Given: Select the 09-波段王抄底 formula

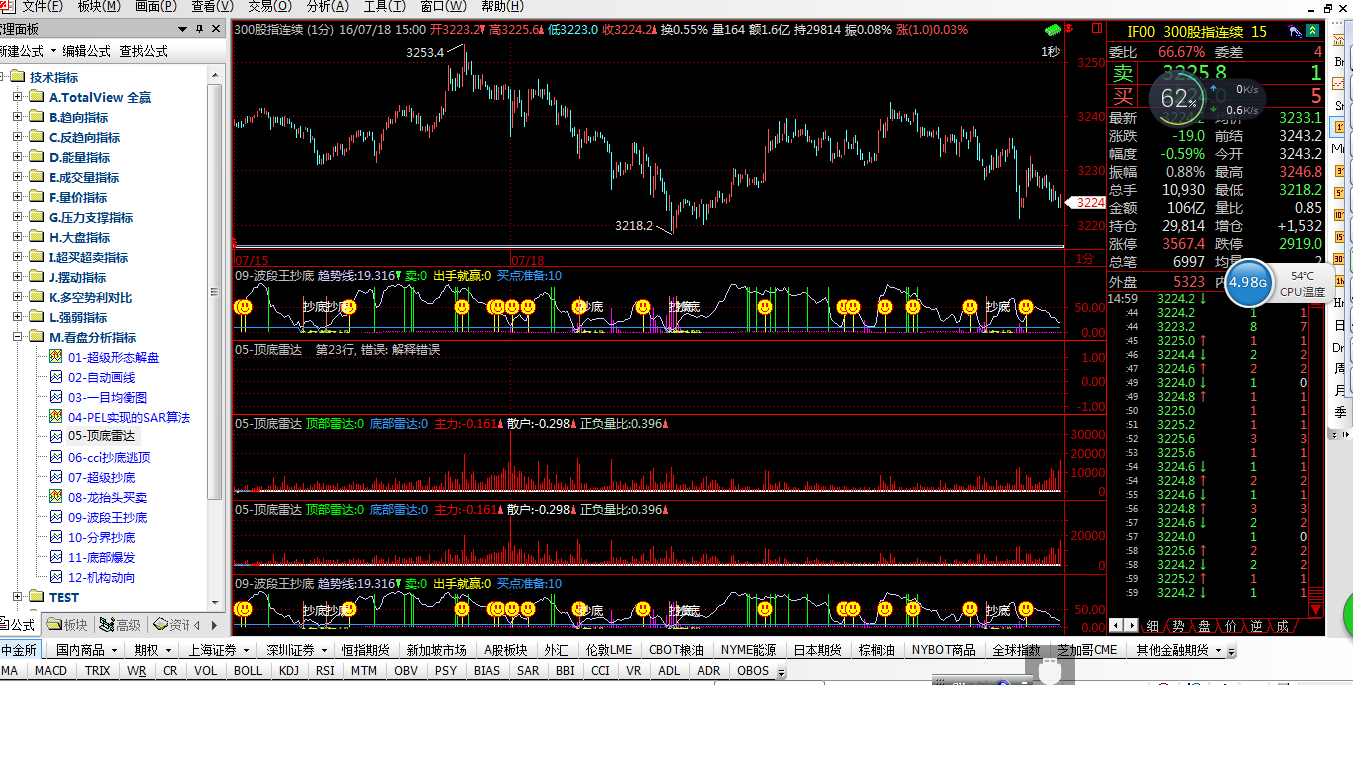Looking at the screenshot, I should pyautogui.click(x=107, y=517).
